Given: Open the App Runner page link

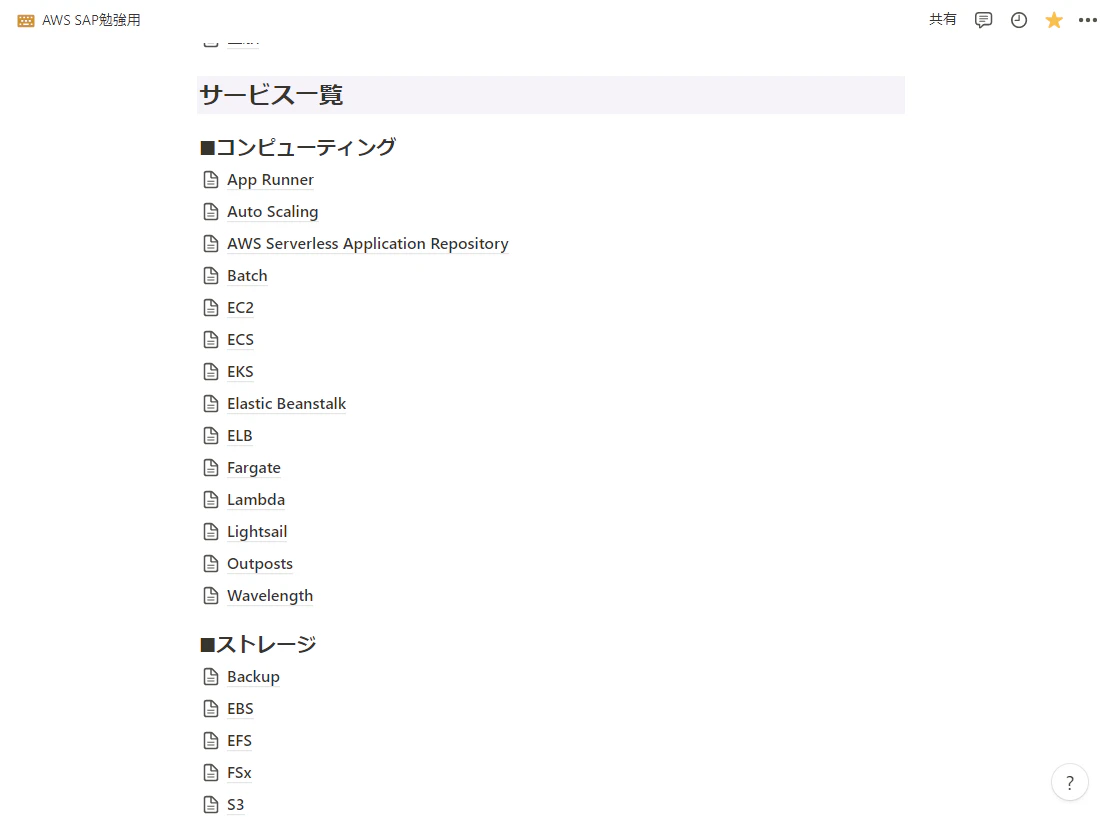Looking at the screenshot, I should click(270, 180).
